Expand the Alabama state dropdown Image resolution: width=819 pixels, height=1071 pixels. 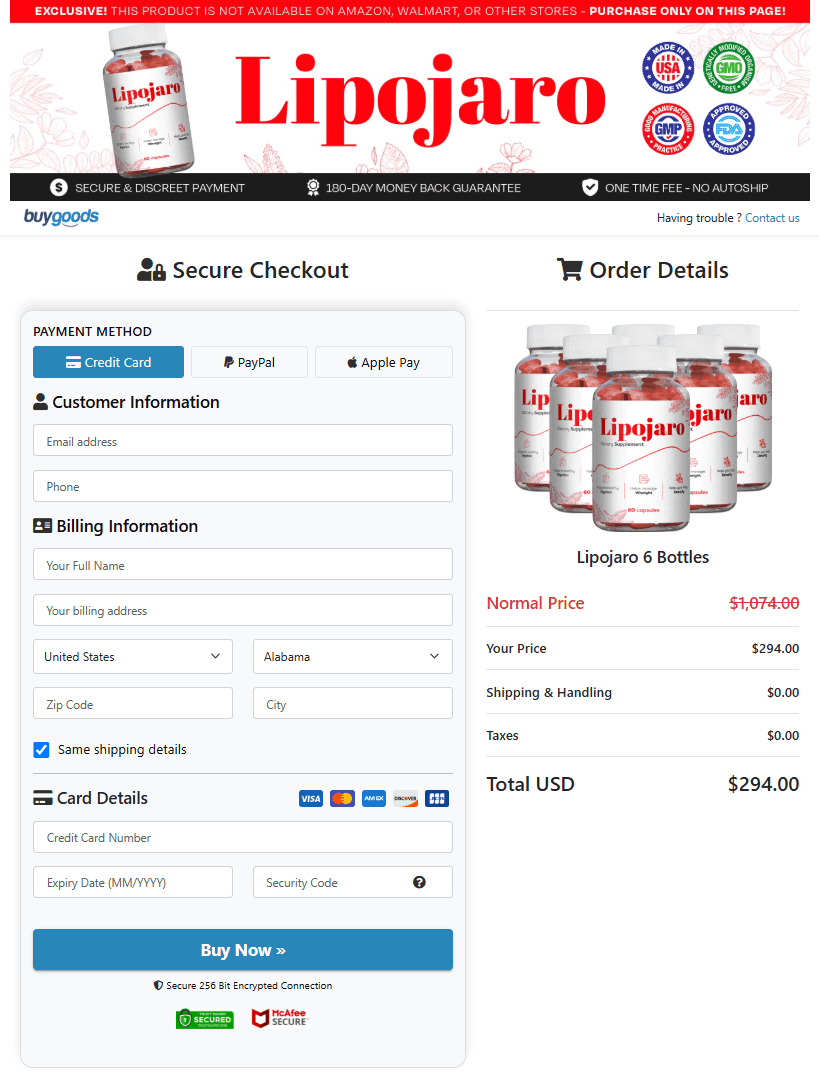[x=352, y=657]
